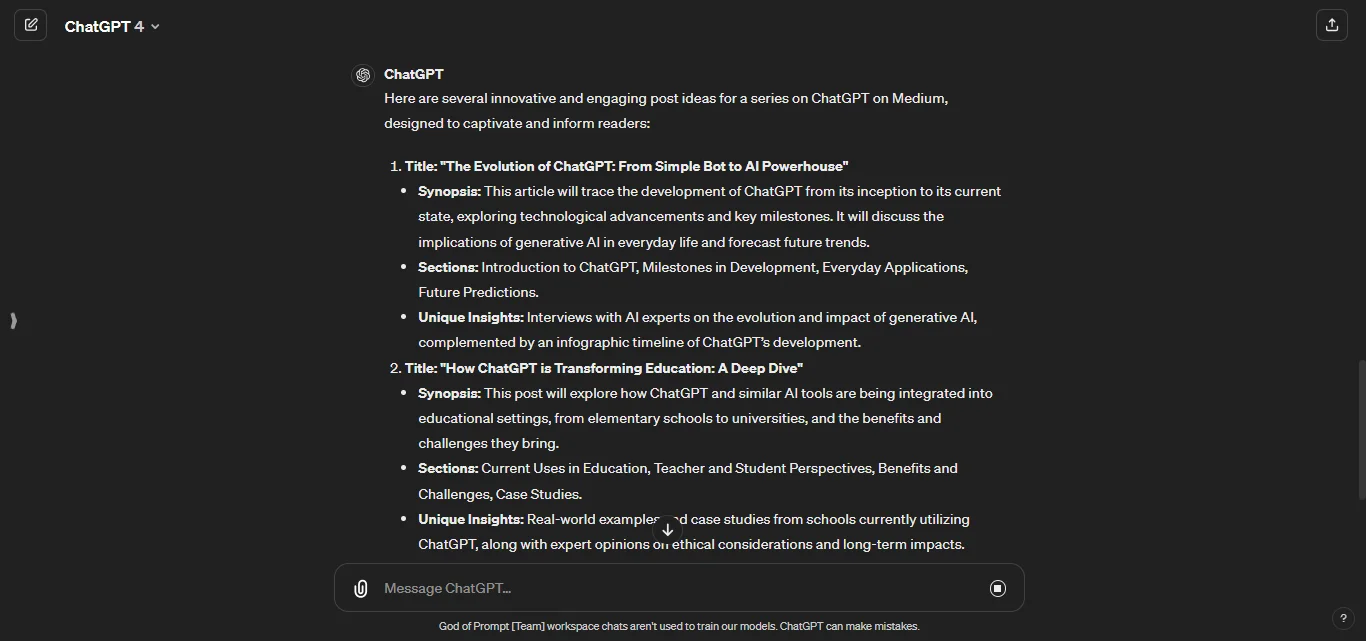Image resolution: width=1366 pixels, height=641 pixels.
Task: Share the conversation using the export icon
Action: 1331,25
